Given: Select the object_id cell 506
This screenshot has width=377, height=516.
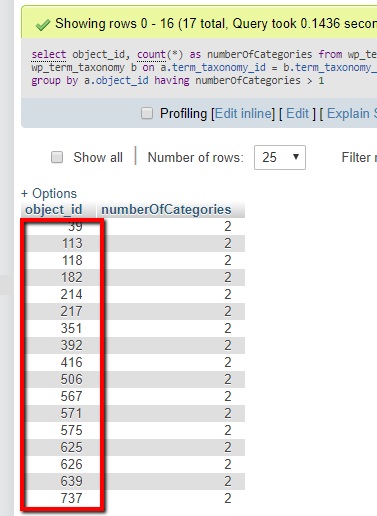Looking at the screenshot, I should pos(72,379).
